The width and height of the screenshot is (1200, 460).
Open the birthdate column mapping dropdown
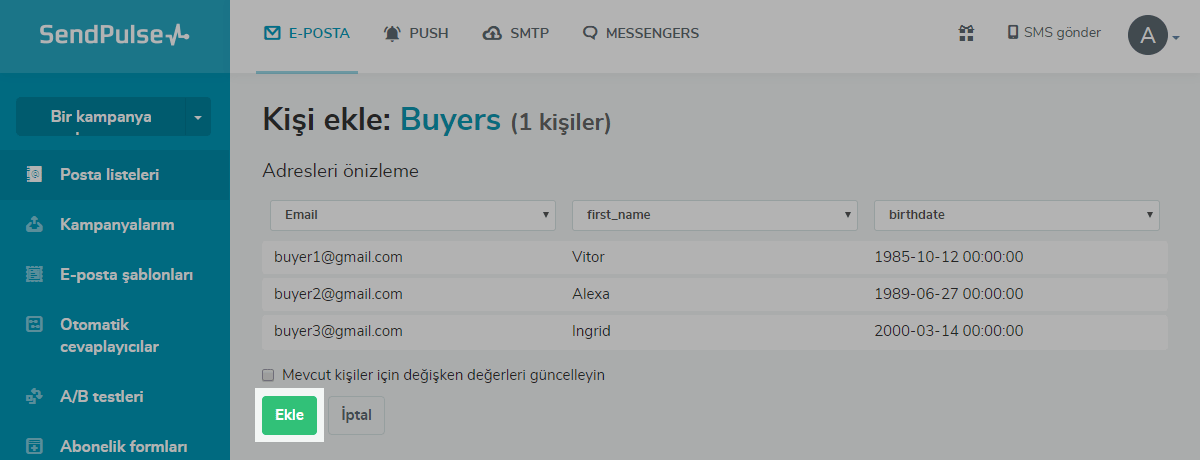pos(1016,214)
